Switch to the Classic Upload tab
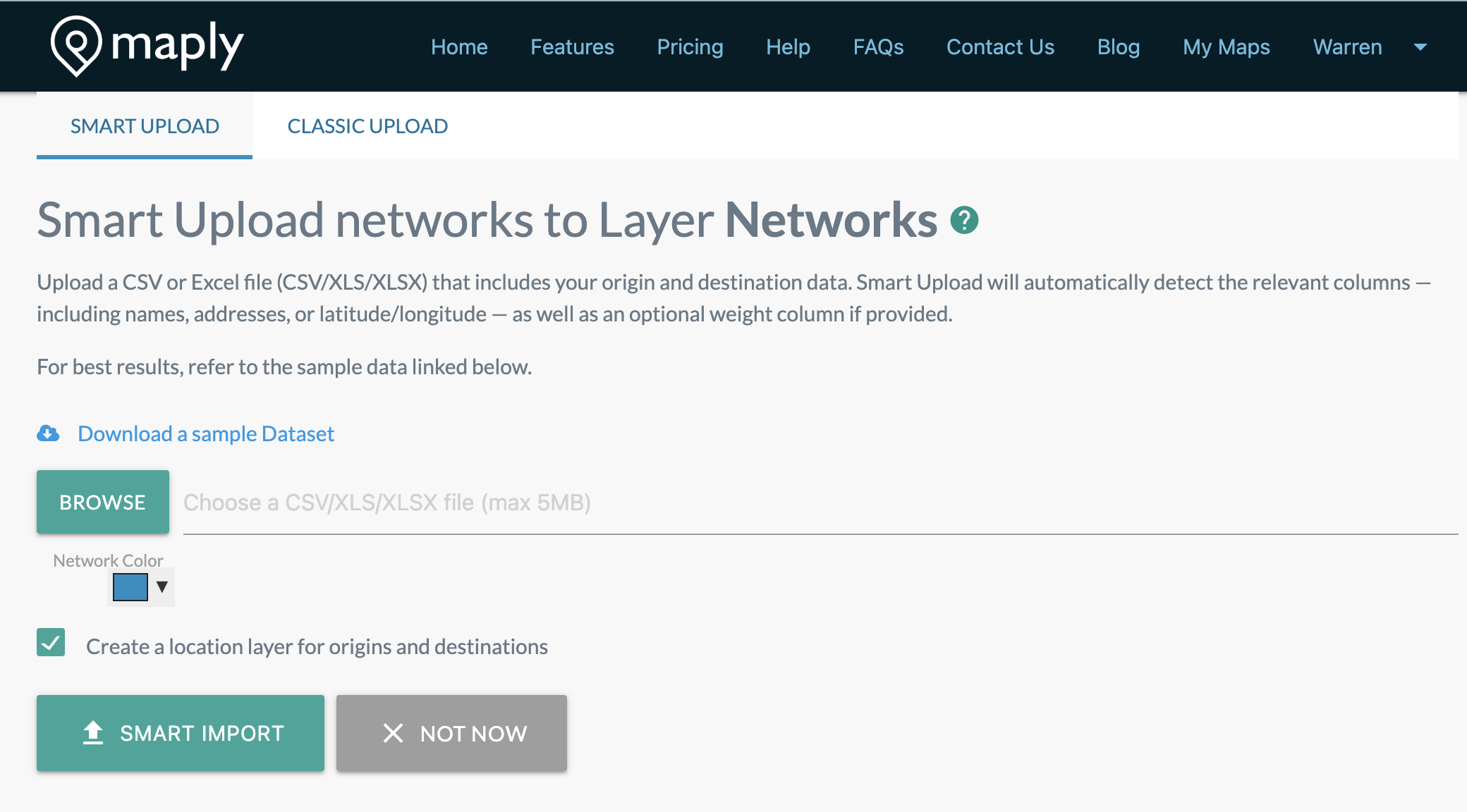Image resolution: width=1467 pixels, height=812 pixels. [x=367, y=126]
